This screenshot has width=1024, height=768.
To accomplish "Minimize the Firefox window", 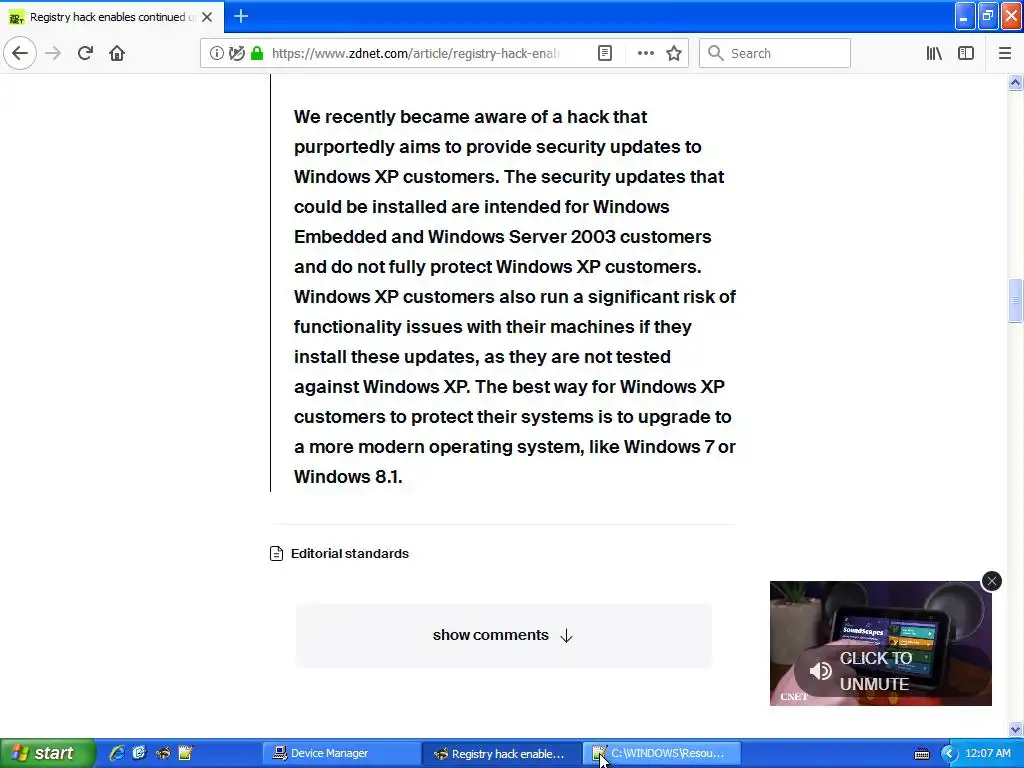I will 965,16.
